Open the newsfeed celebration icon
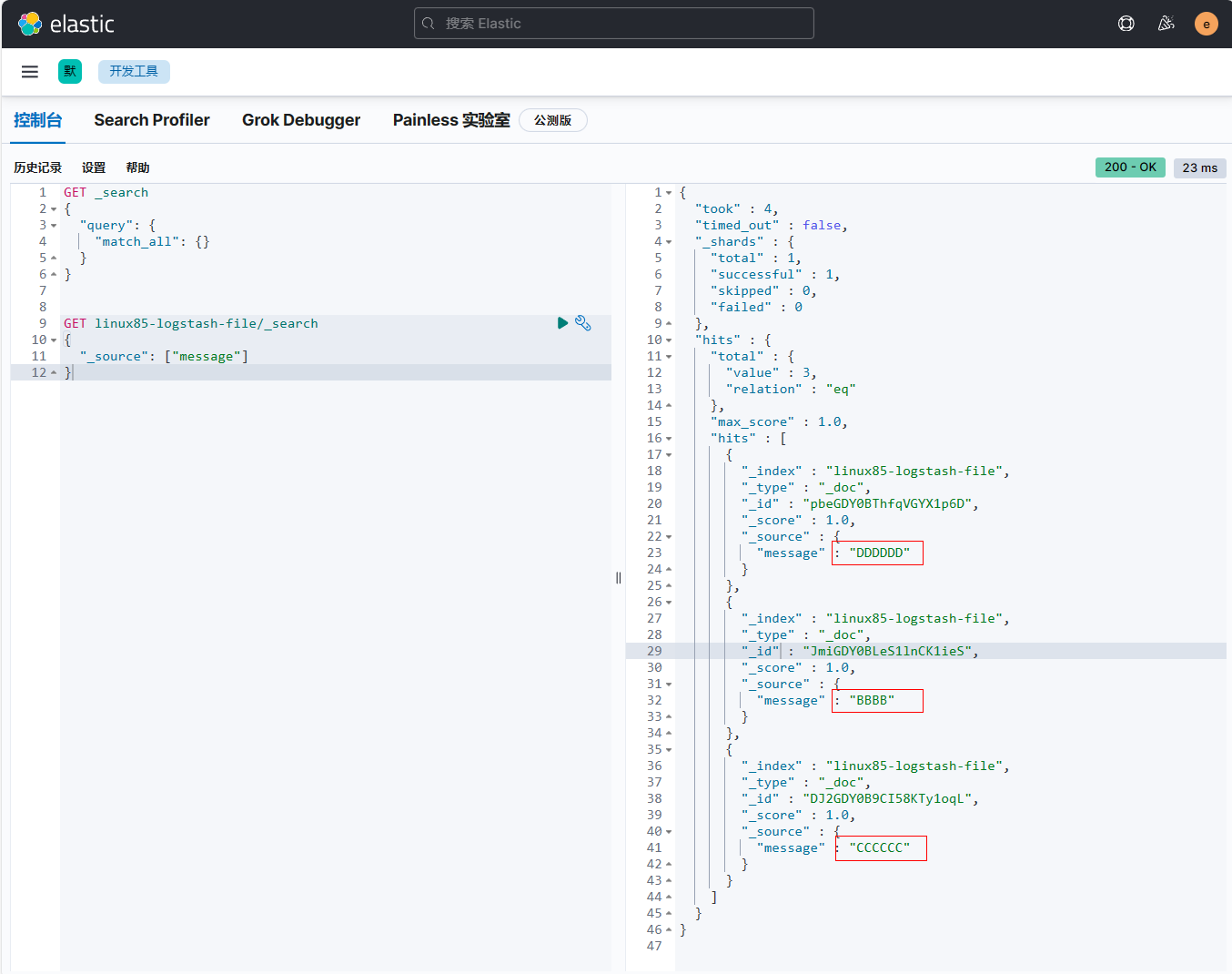Screen dimensions: 1232x974 pos(1166,24)
